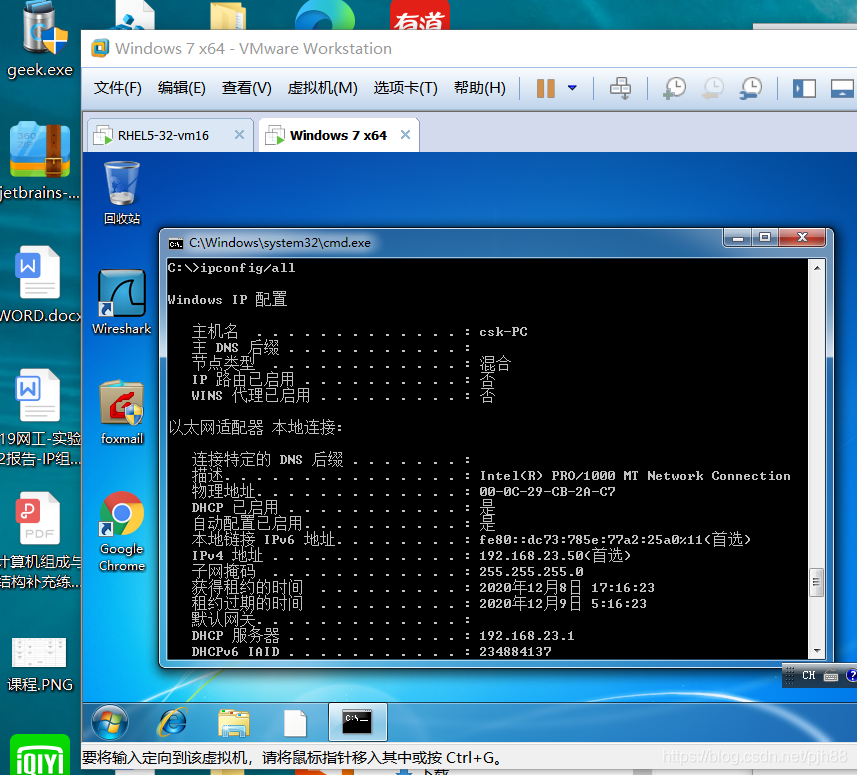Click the blank document icon on VM taskbar
This screenshot has width=857, height=775.
pyautogui.click(x=295, y=723)
